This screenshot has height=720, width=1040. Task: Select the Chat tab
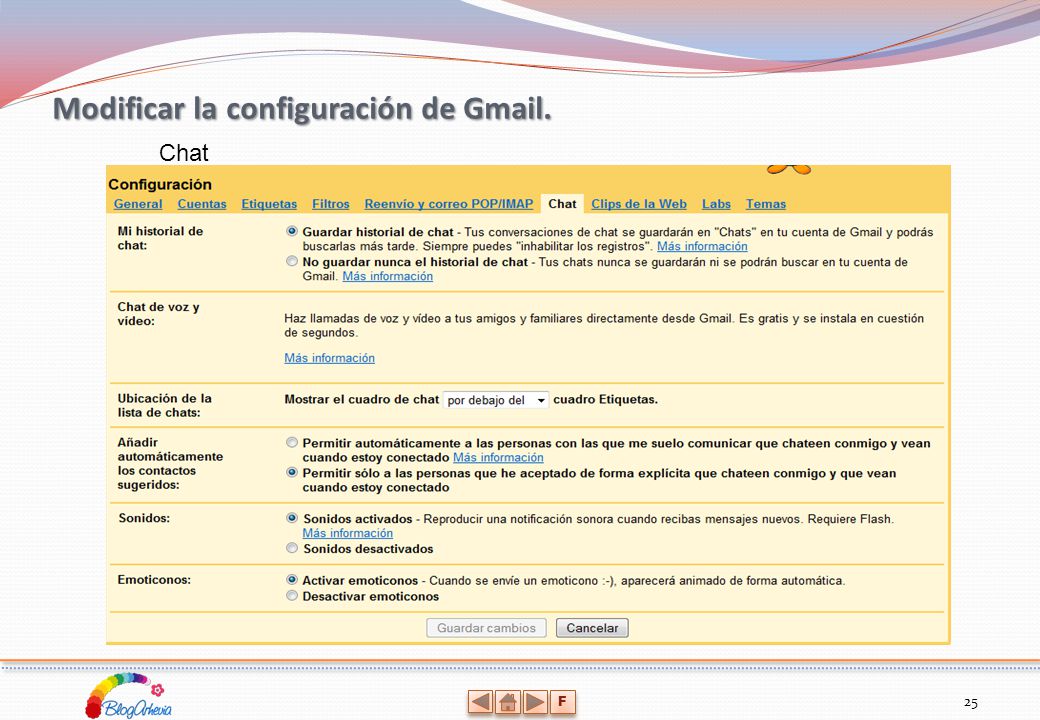[562, 204]
